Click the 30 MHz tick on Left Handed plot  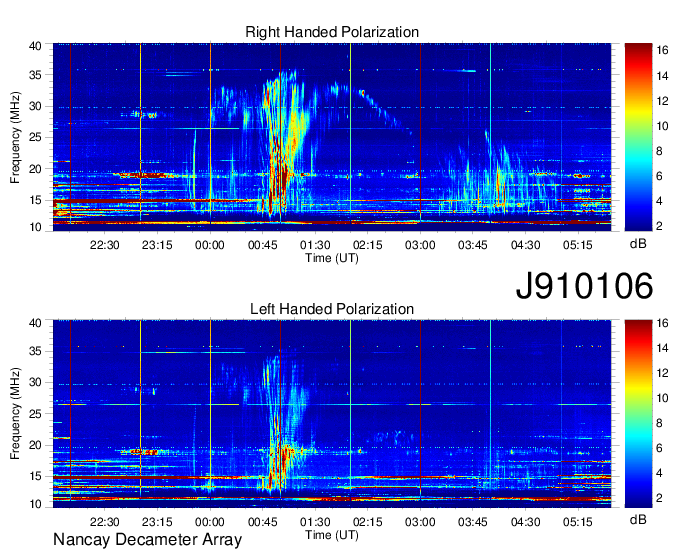point(35,383)
